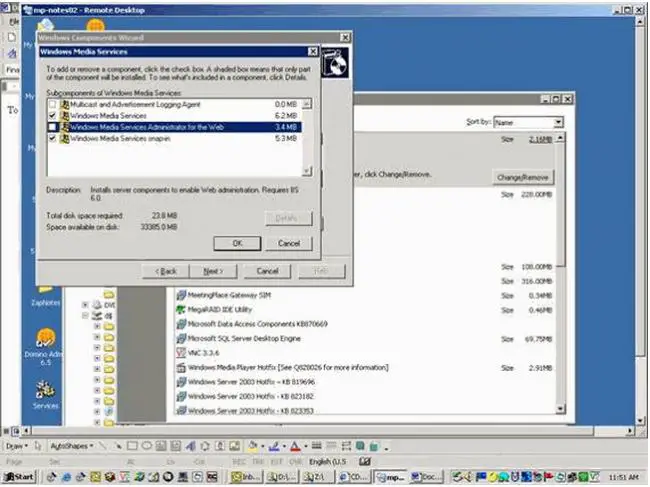Select Windows Media Player Hotfix icon
Screen dimensions: 650x487
(181, 367)
